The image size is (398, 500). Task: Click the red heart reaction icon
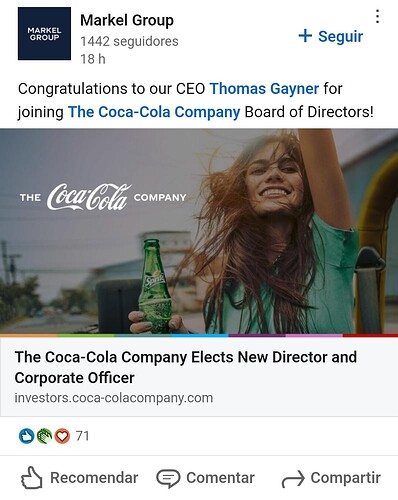[x=62, y=436]
